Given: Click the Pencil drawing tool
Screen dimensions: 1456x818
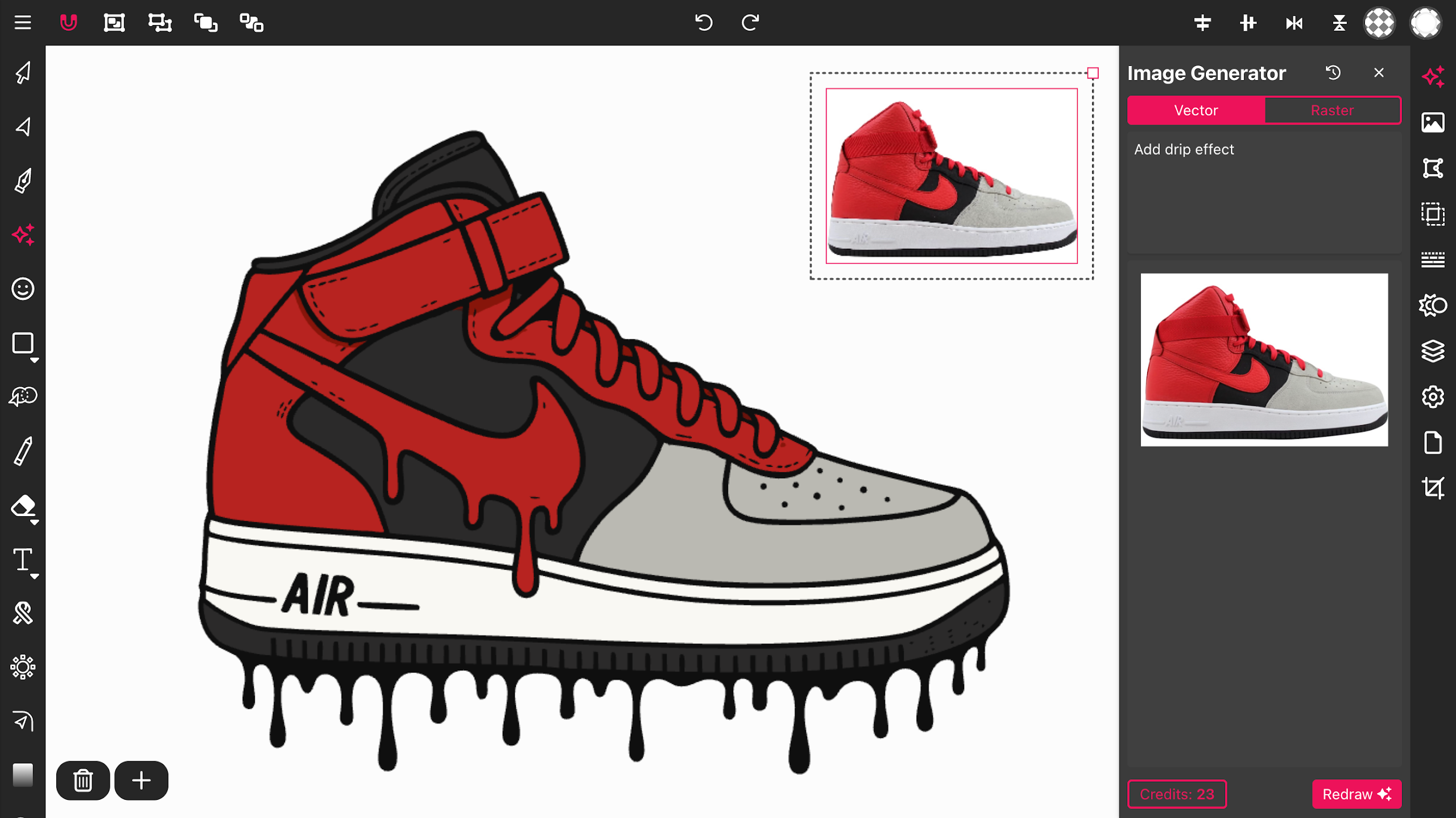Looking at the screenshot, I should [23, 451].
